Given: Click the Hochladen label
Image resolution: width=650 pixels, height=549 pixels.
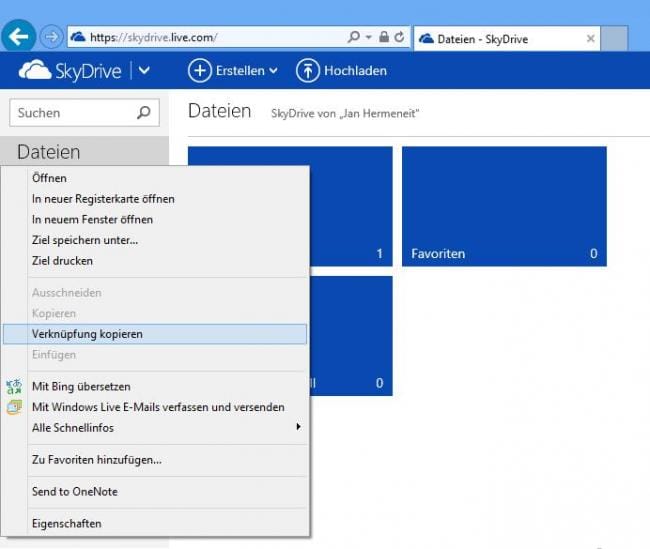Looking at the screenshot, I should [x=355, y=70].
